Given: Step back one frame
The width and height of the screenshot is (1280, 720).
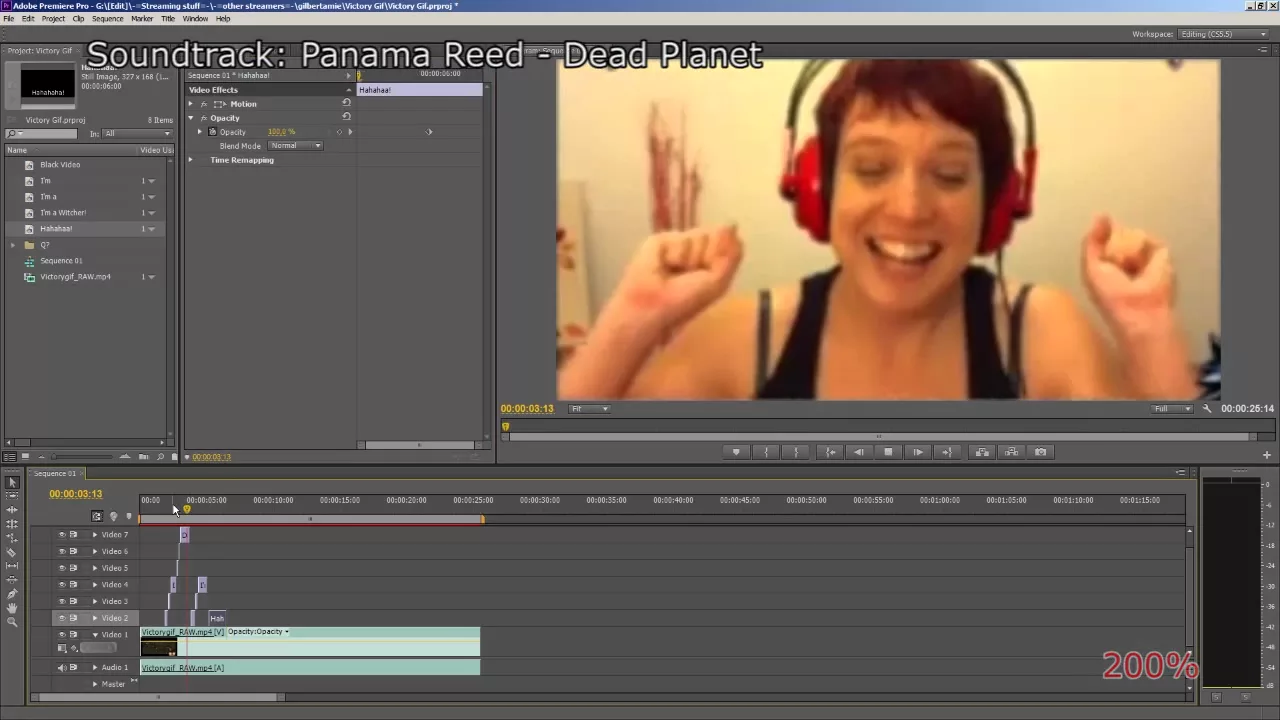Looking at the screenshot, I should pos(858,452).
